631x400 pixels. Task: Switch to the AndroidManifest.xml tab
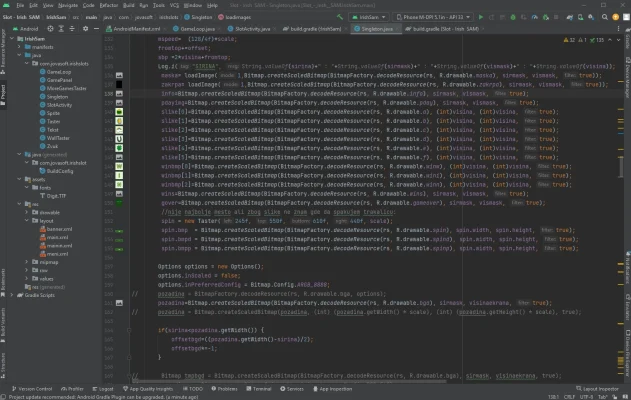click(133, 29)
